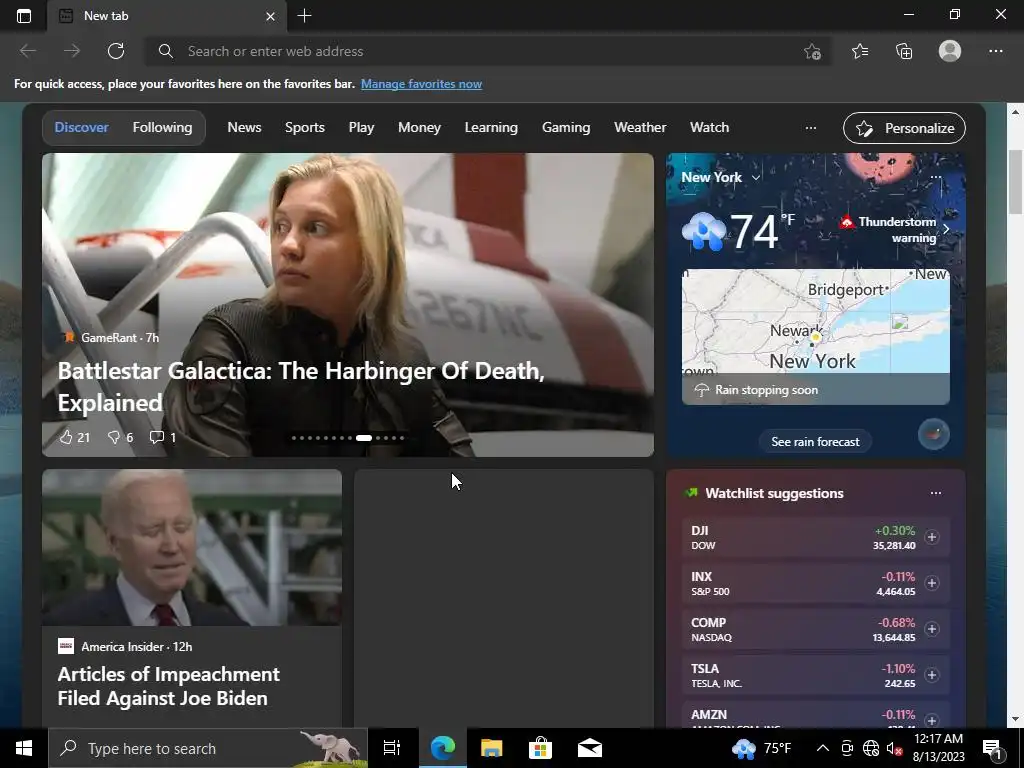Open the Favorites list icon
The image size is (1024, 768).
tap(860, 51)
